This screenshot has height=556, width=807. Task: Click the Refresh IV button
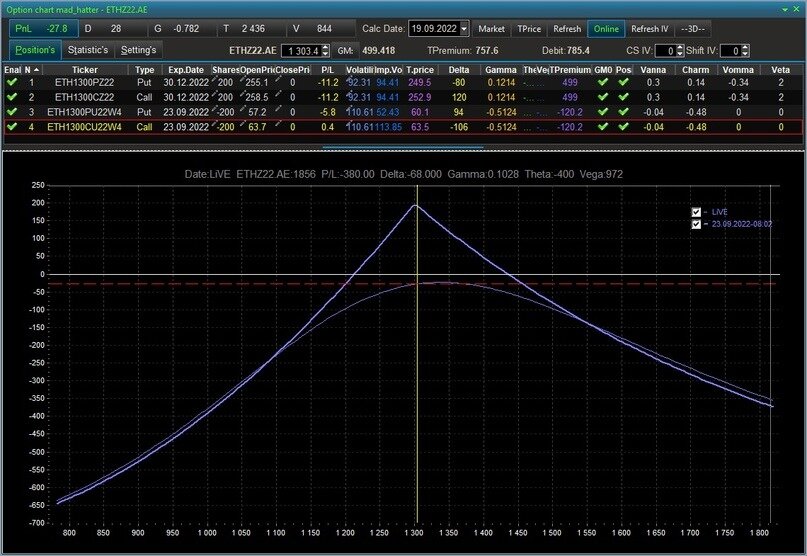[650, 29]
